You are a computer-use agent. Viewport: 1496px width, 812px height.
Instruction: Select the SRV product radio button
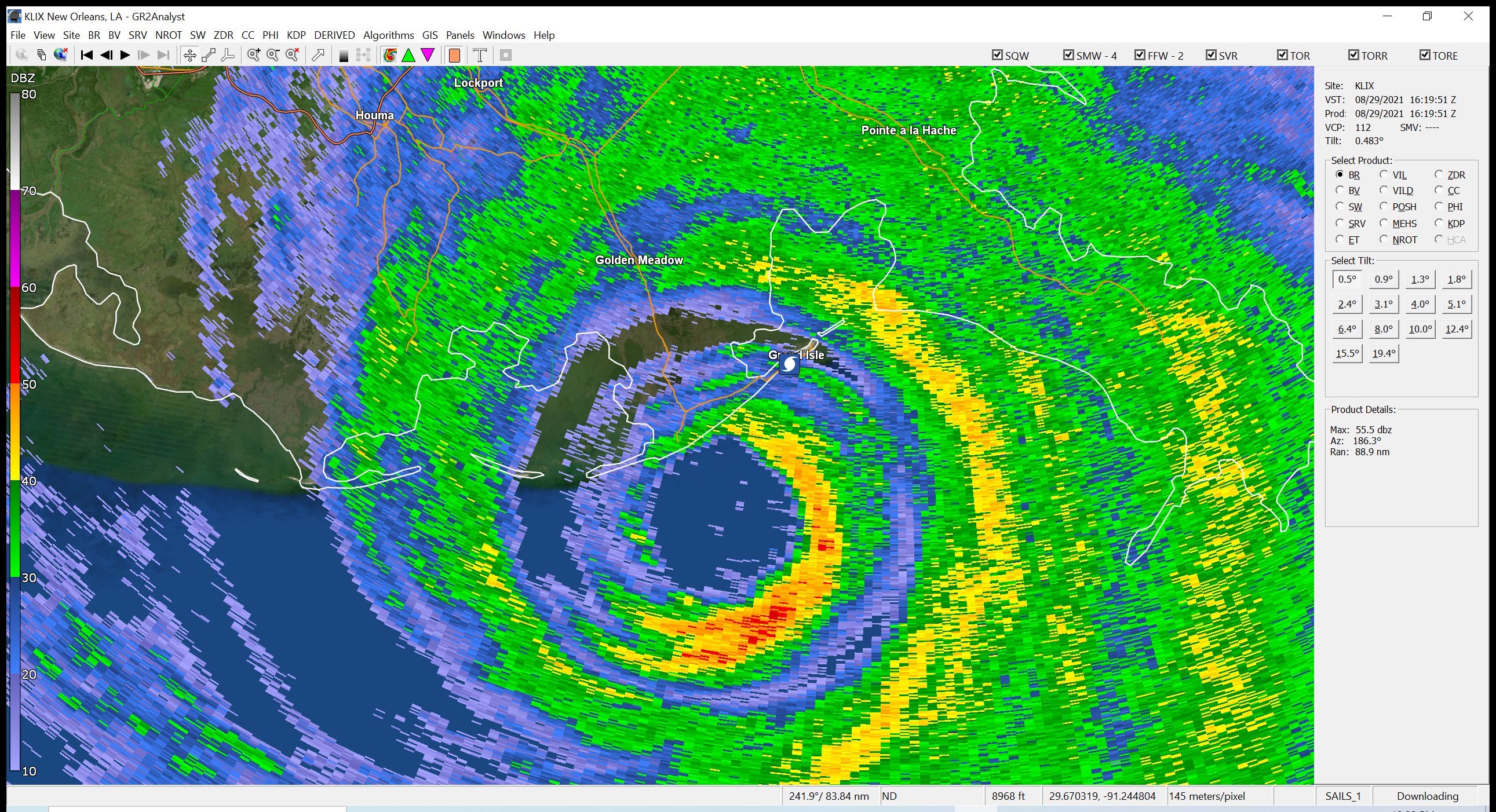coord(1340,223)
